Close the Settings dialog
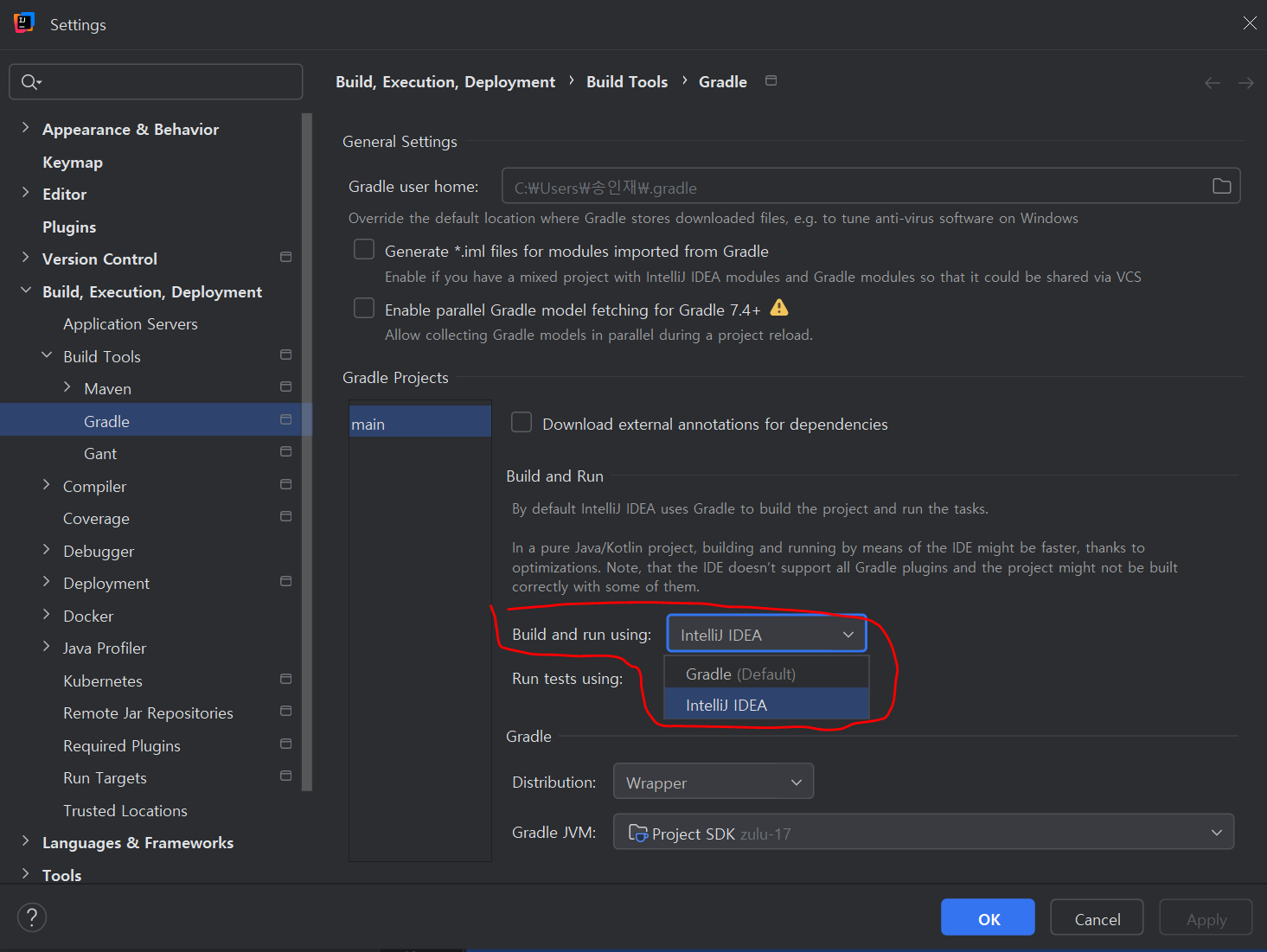Screen dimensions: 1267x952 point(1250,23)
